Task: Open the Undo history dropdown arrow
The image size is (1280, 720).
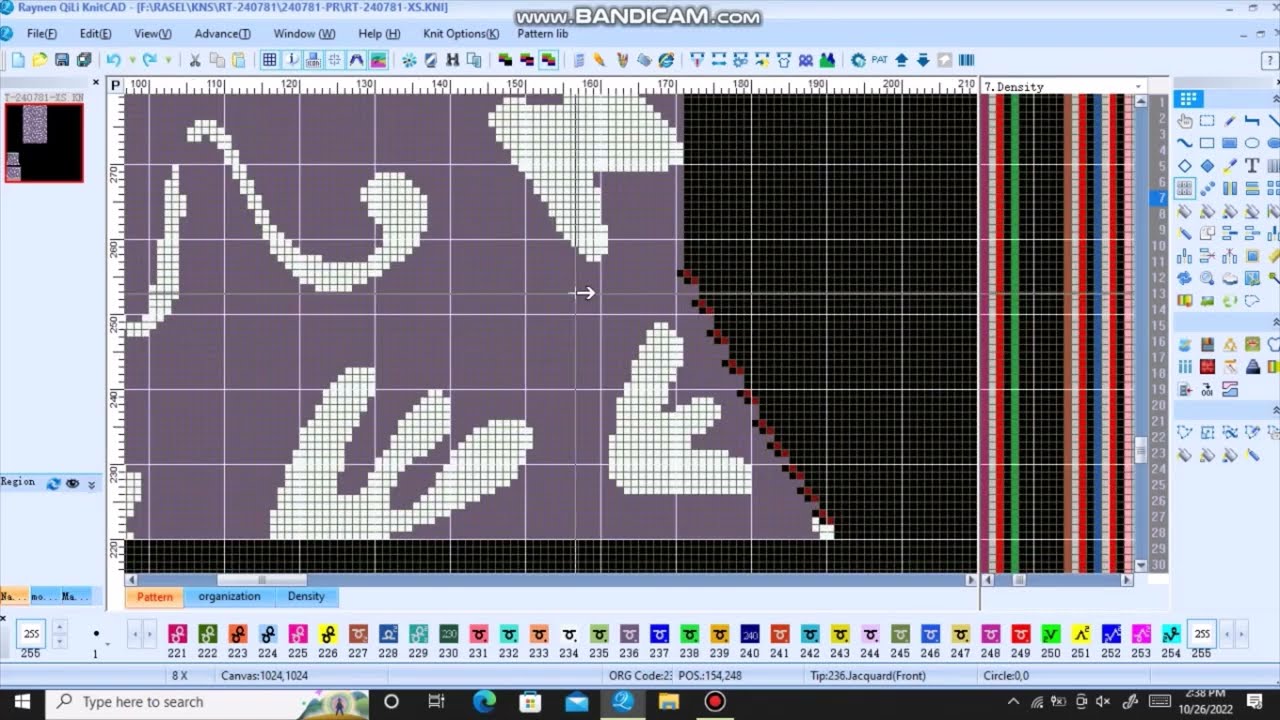Action: click(131, 60)
